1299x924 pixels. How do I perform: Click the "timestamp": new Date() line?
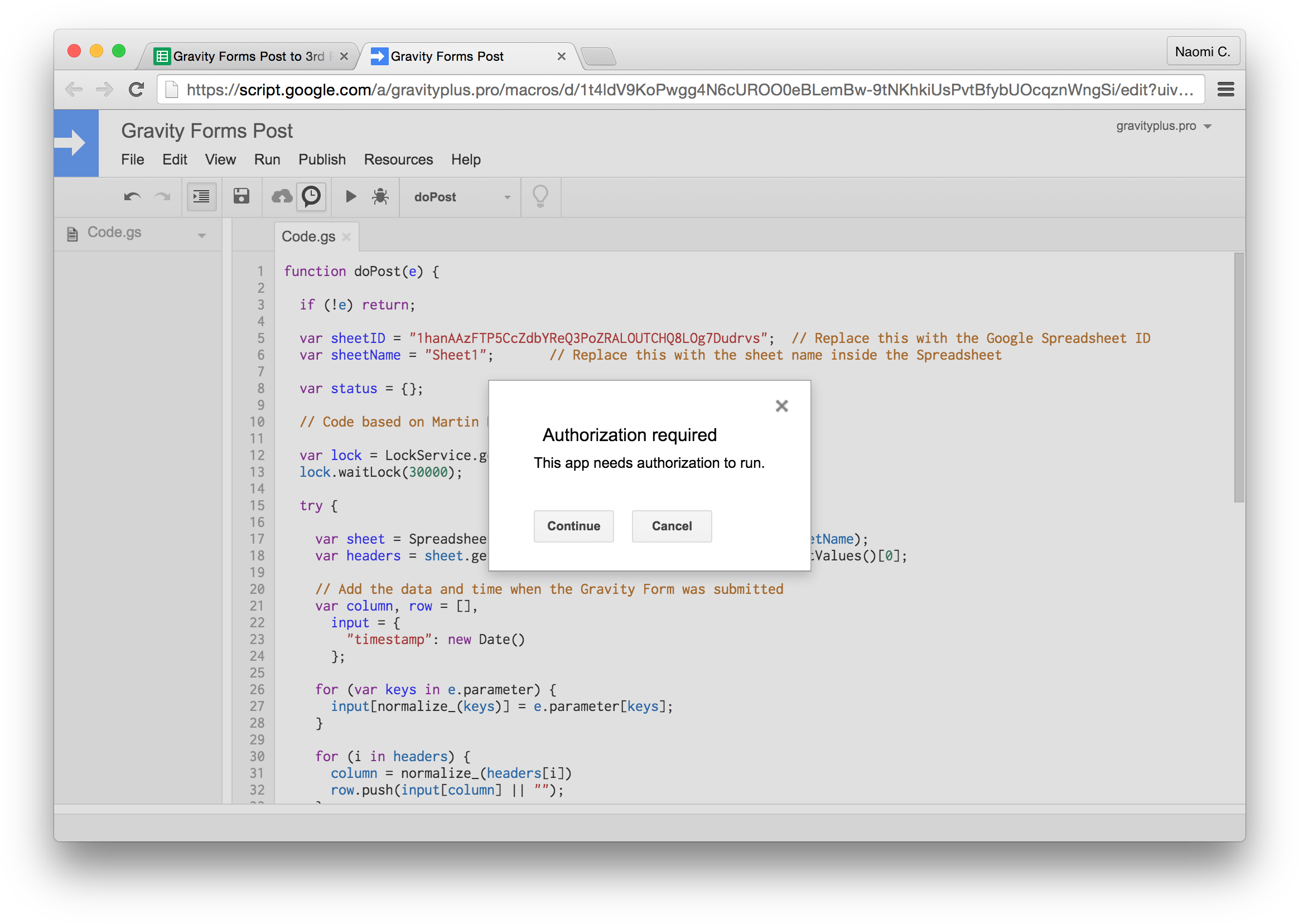click(x=435, y=639)
